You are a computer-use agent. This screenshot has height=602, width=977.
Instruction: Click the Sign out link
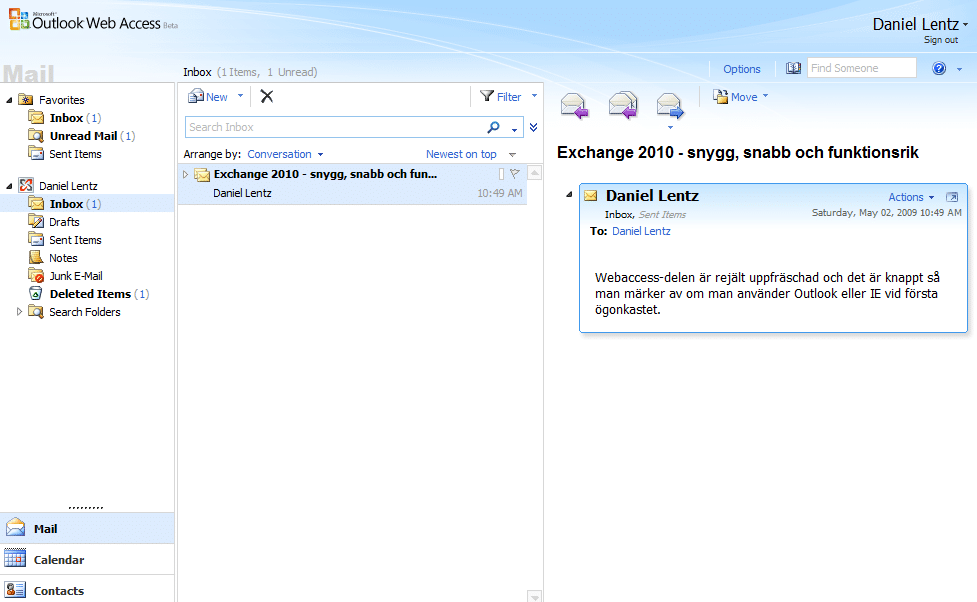click(940, 40)
